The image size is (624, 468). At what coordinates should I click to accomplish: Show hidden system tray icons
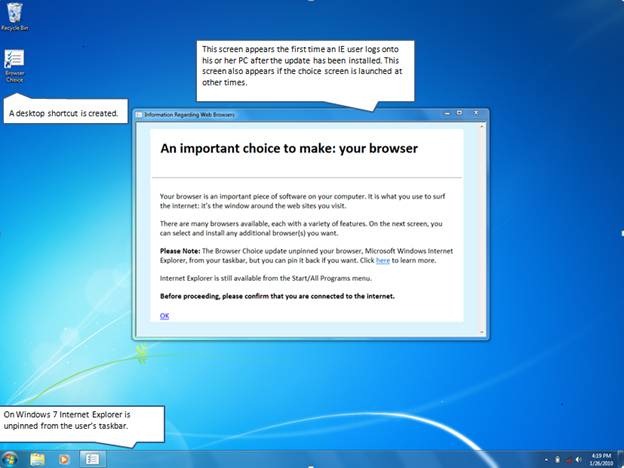(x=546, y=460)
